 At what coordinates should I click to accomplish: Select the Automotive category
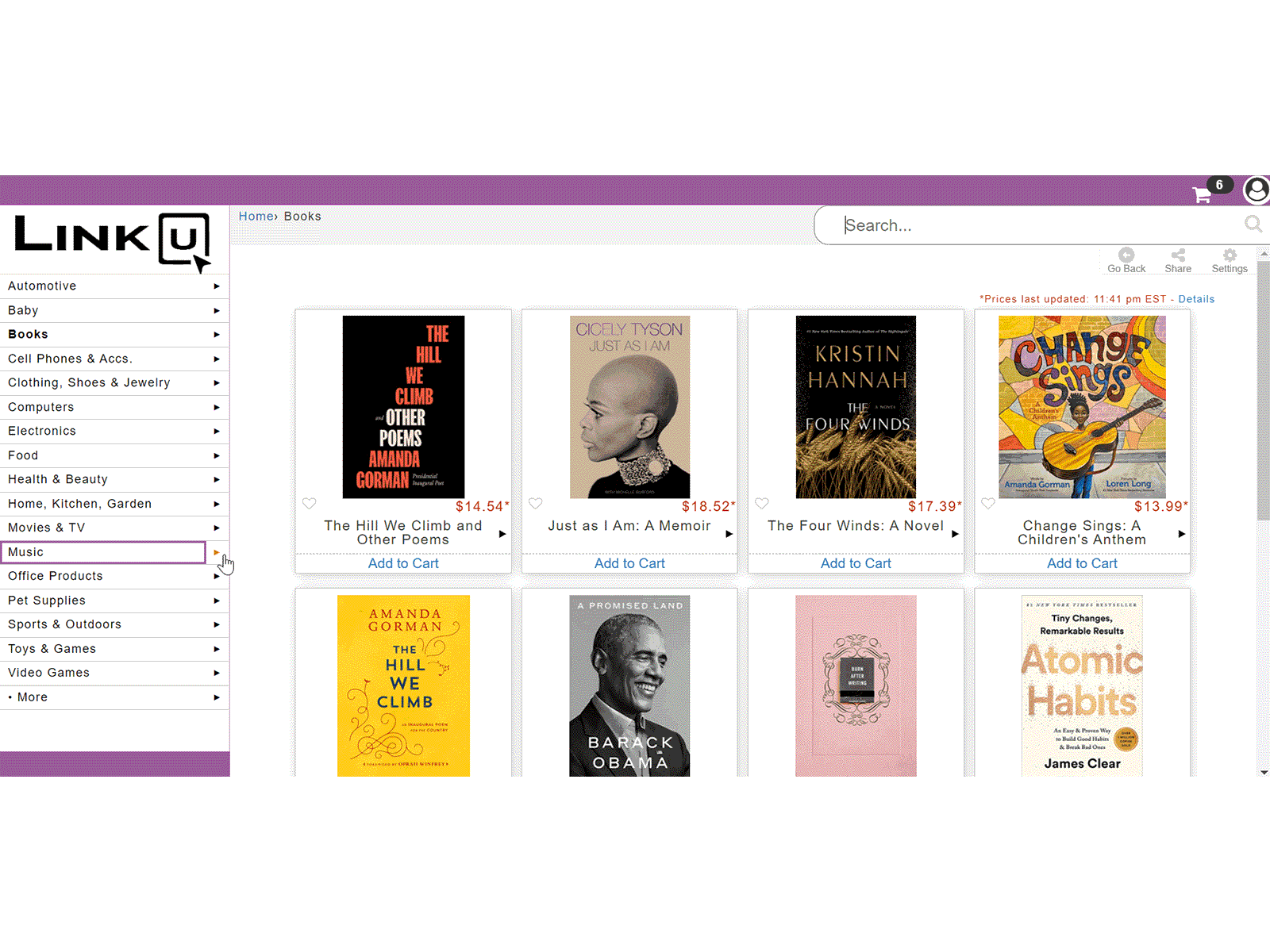[x=42, y=286]
